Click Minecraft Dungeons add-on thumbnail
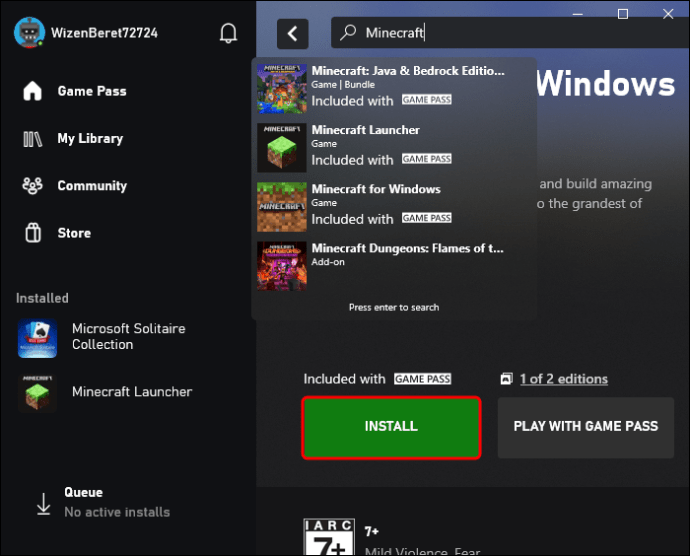This screenshot has height=556, width=690. (x=282, y=266)
